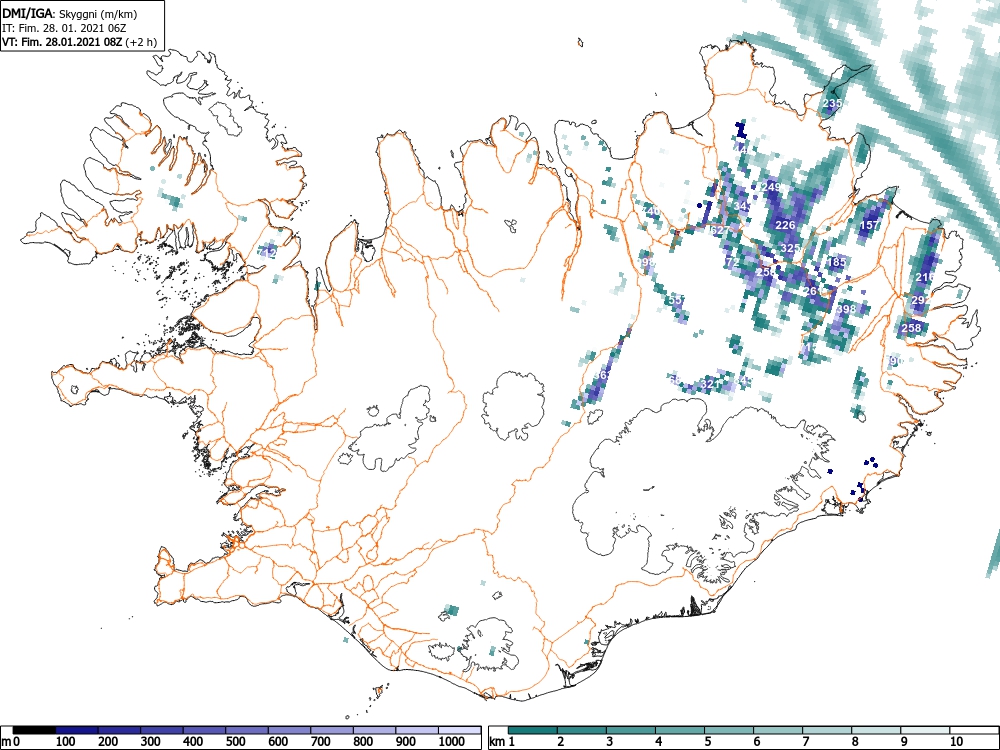Click the '700' tick on the metre scale

[320, 742]
